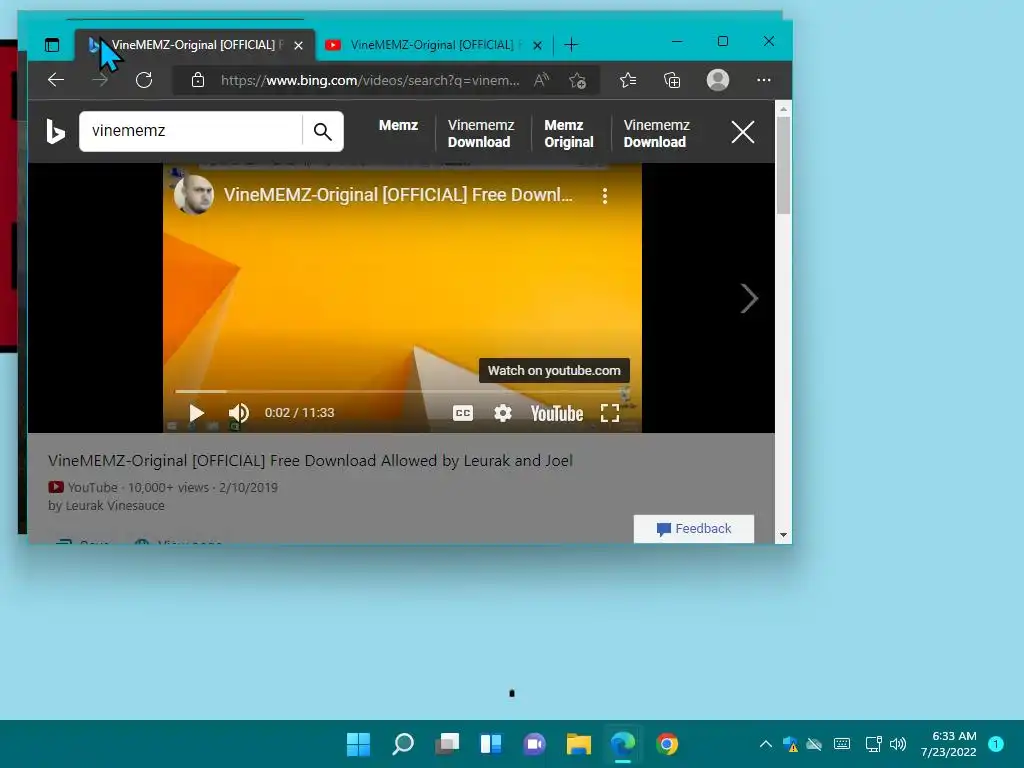
Task: Select the 0:02 / 11:33 video time readout
Action: pyautogui.click(x=299, y=413)
